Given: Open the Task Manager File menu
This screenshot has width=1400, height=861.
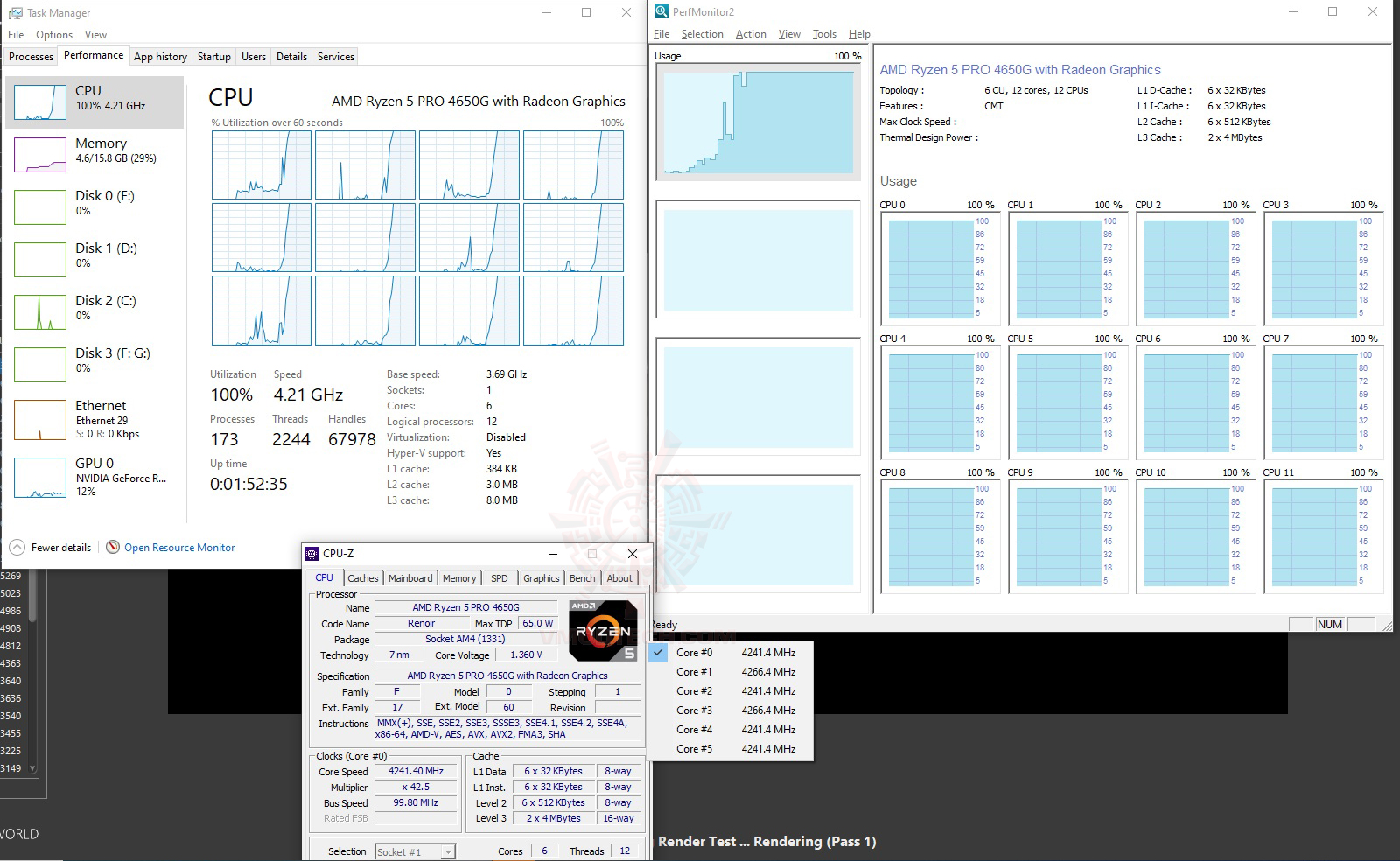Looking at the screenshot, I should [x=16, y=35].
